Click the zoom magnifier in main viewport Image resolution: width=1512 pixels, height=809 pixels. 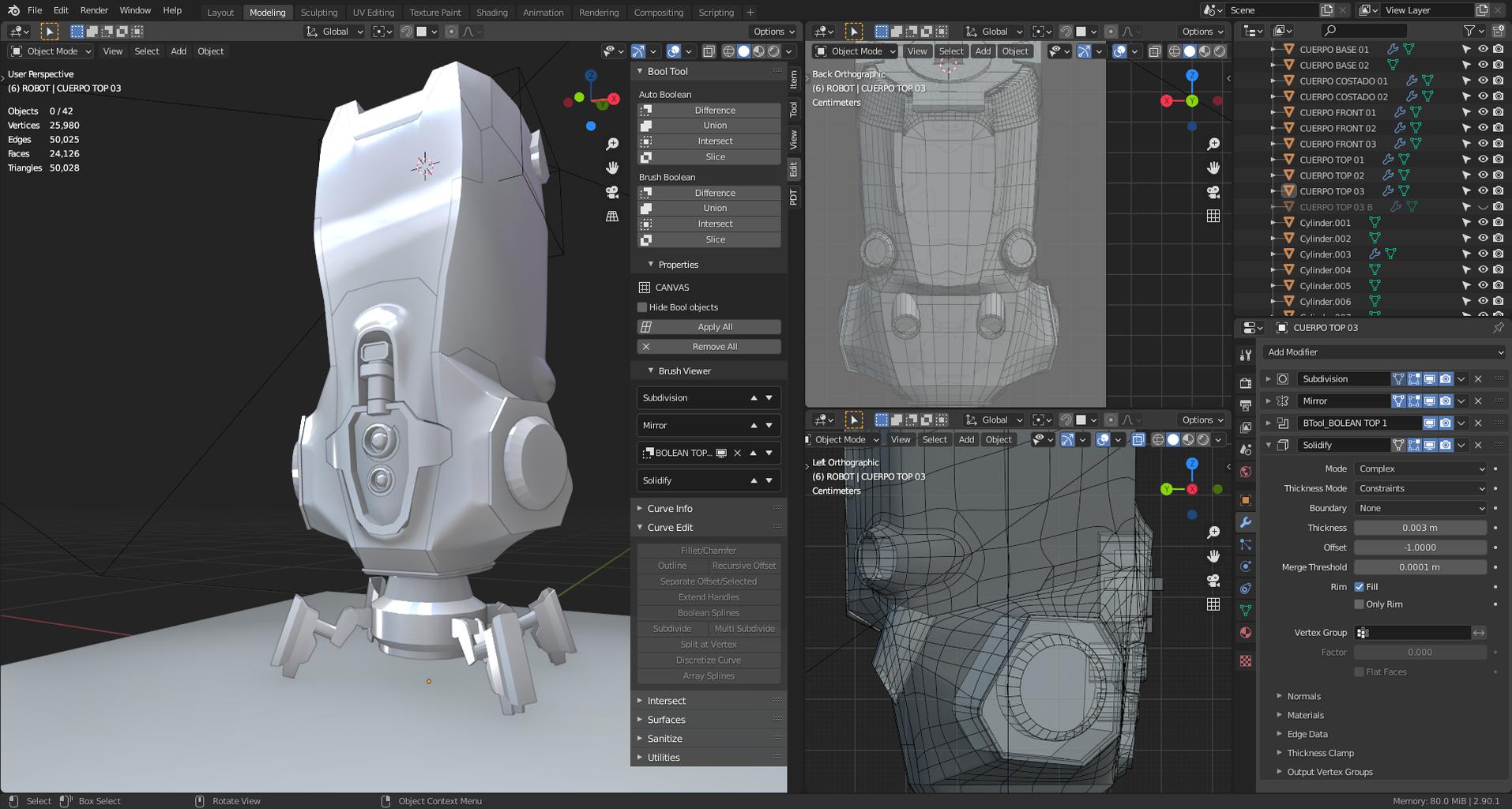[612, 144]
